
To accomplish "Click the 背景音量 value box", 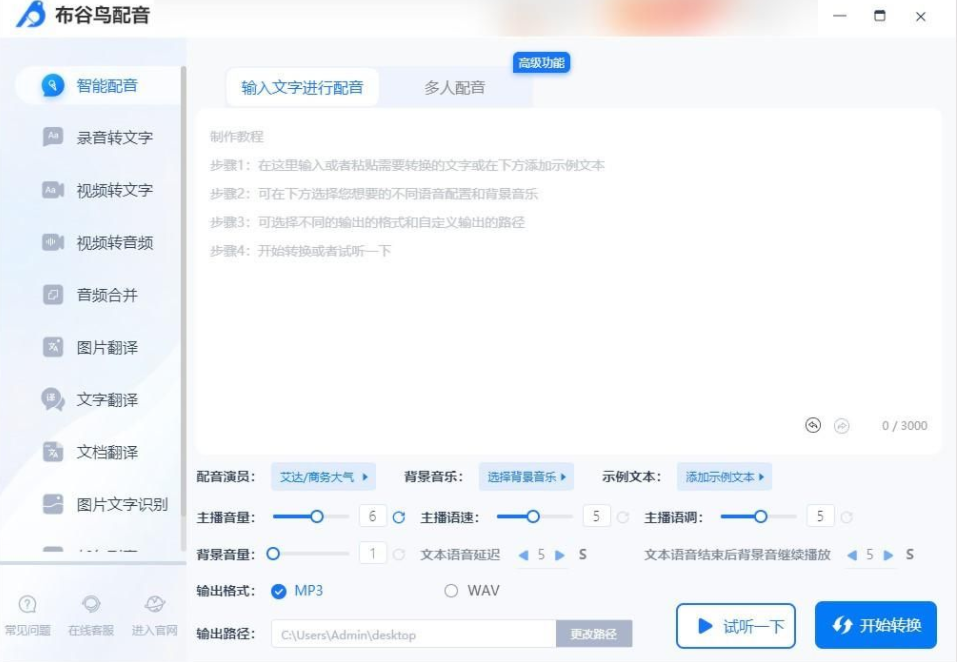I will pyautogui.click(x=372, y=554).
